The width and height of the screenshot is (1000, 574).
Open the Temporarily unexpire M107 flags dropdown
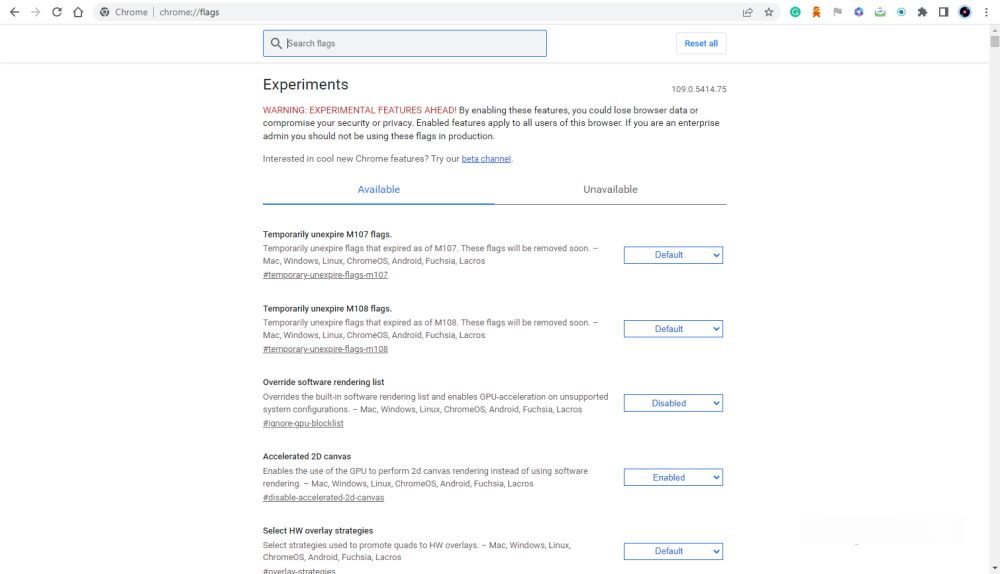[x=673, y=255]
